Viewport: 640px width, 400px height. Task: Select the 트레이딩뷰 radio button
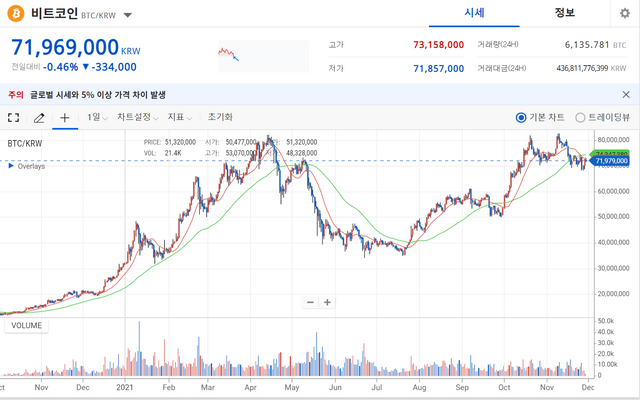click(580, 118)
